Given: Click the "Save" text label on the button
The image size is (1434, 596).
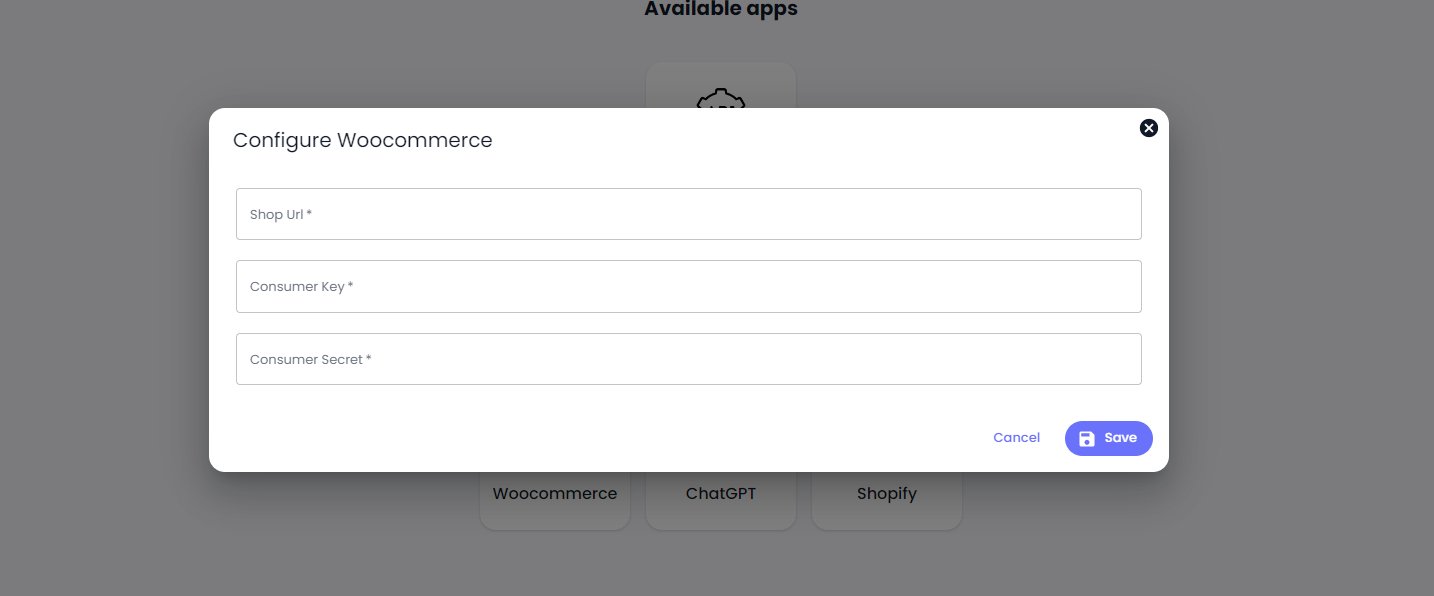Looking at the screenshot, I should tap(1120, 438).
